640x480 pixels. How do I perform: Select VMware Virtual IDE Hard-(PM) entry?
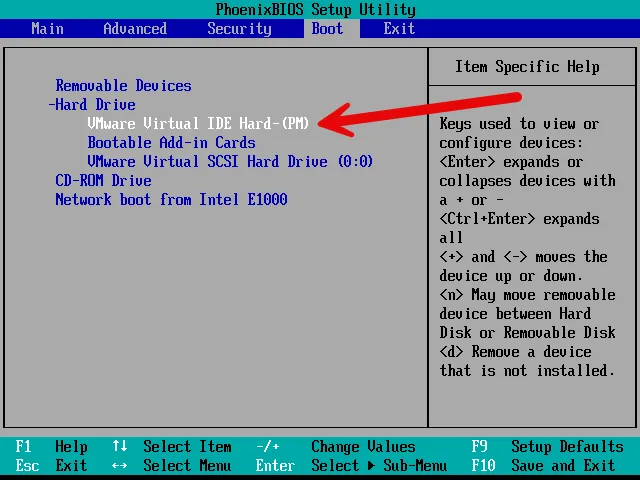(x=198, y=123)
